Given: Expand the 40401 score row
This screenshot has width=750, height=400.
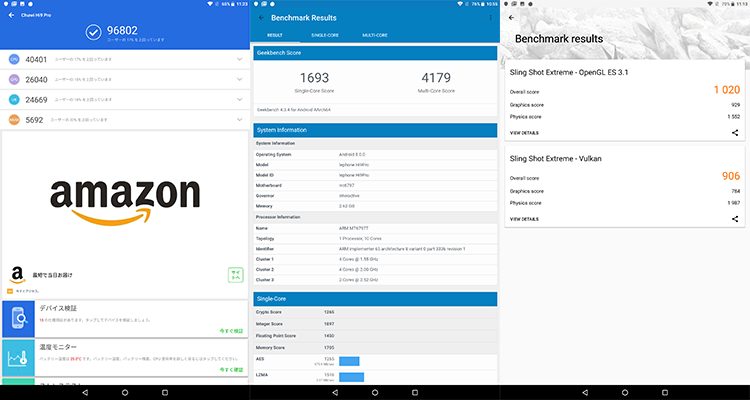Looking at the screenshot, I should pos(240,59).
